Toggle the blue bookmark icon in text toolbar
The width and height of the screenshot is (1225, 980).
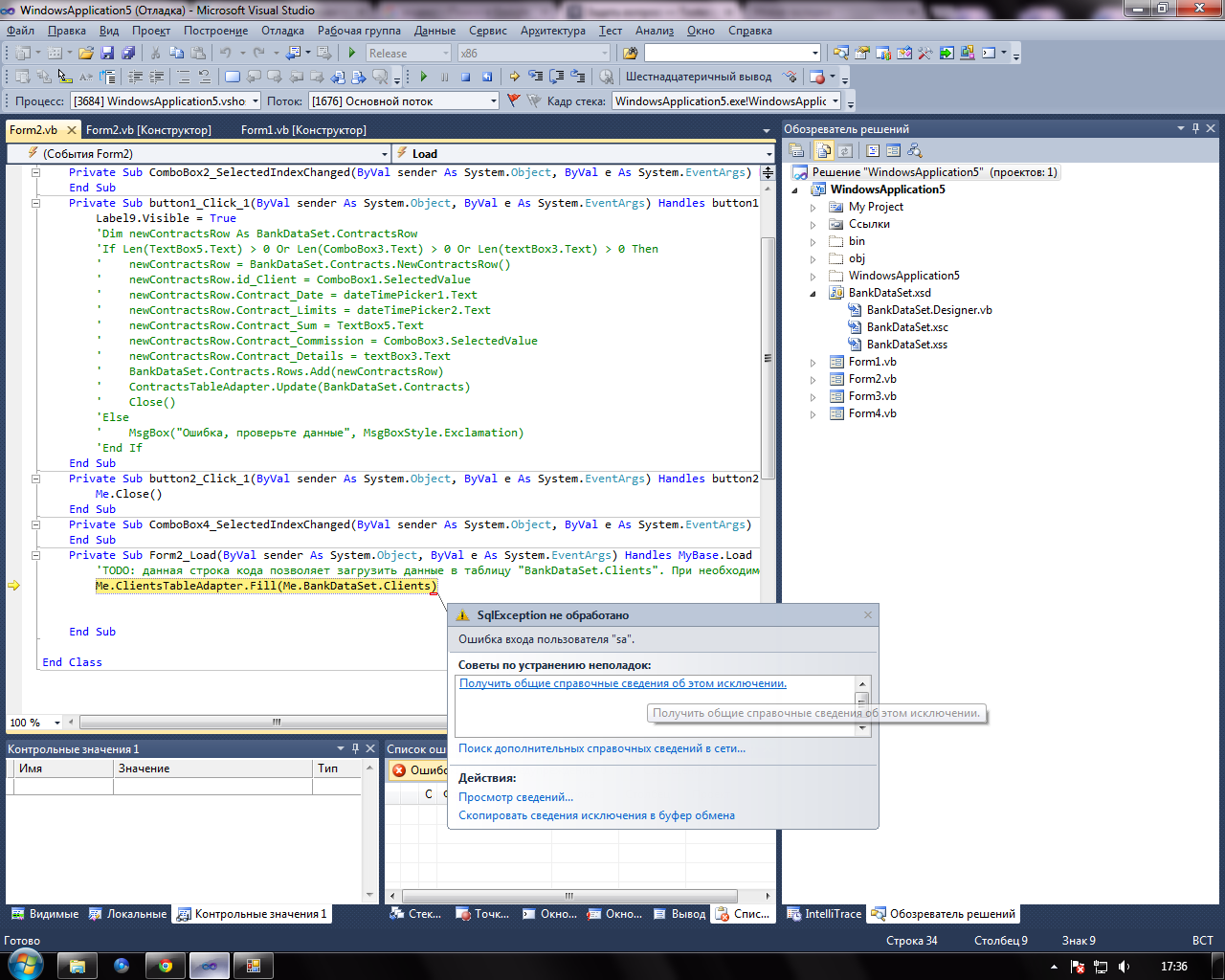coord(232,77)
